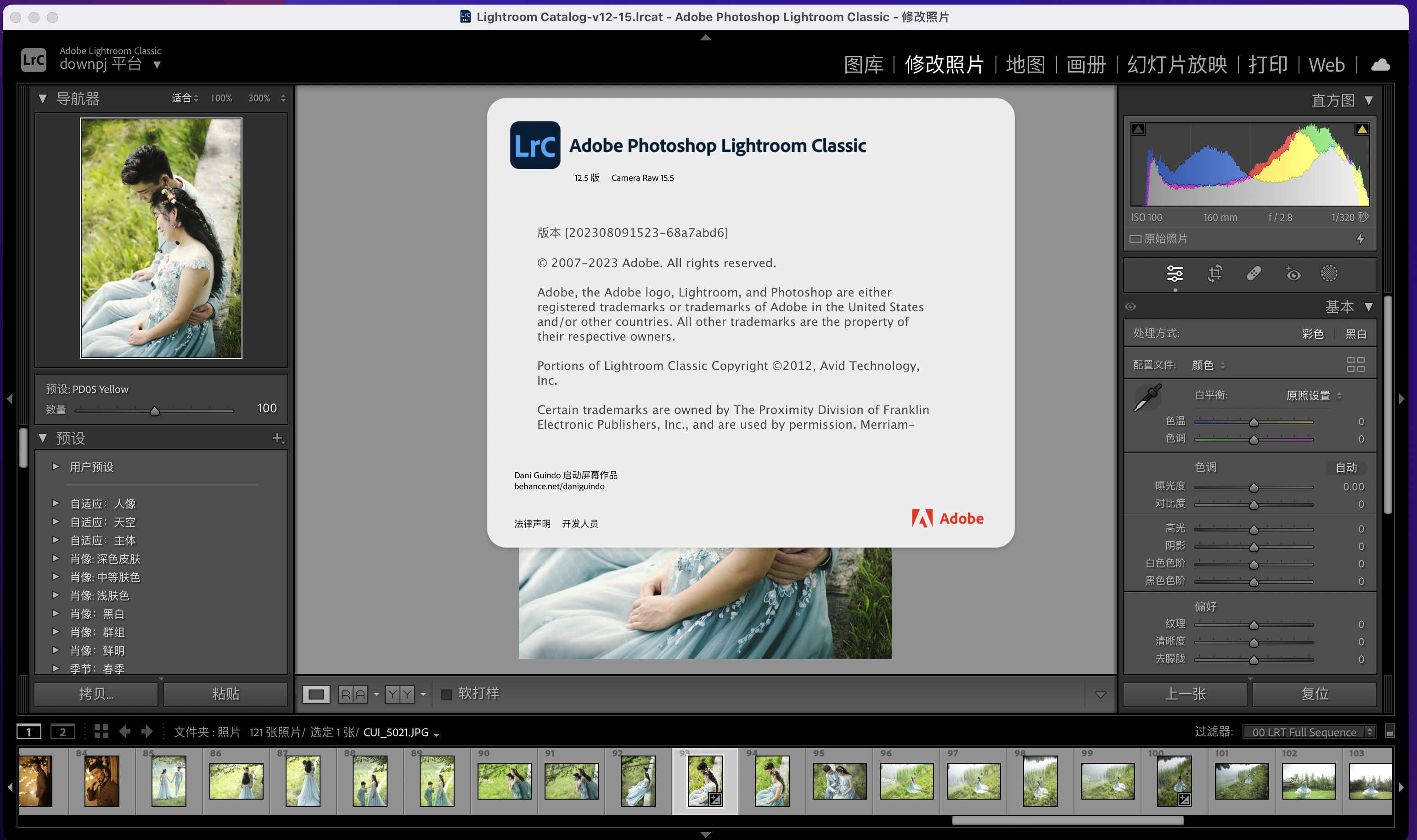Enable the soft proofing checkbox
1417x840 pixels.
[446, 694]
